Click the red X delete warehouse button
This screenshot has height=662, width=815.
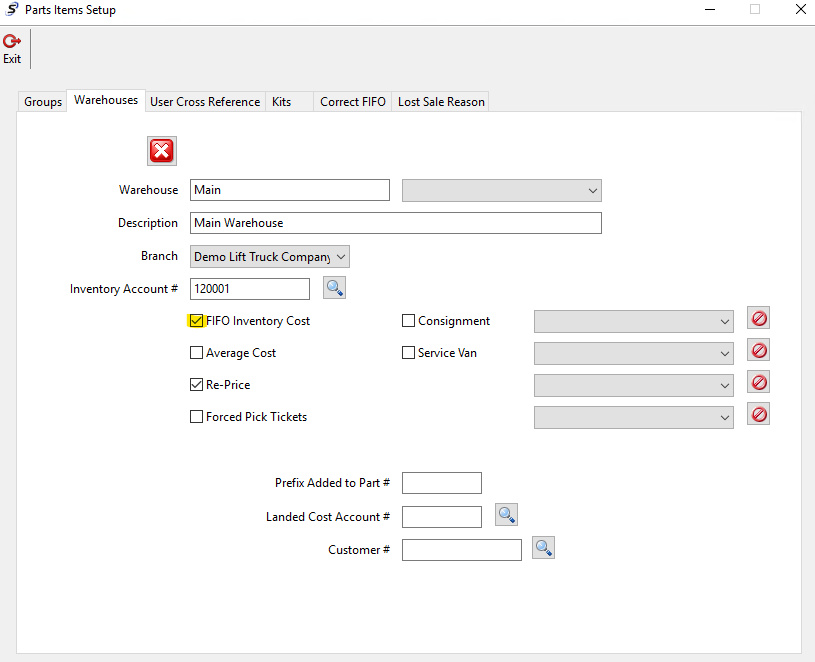[x=162, y=151]
